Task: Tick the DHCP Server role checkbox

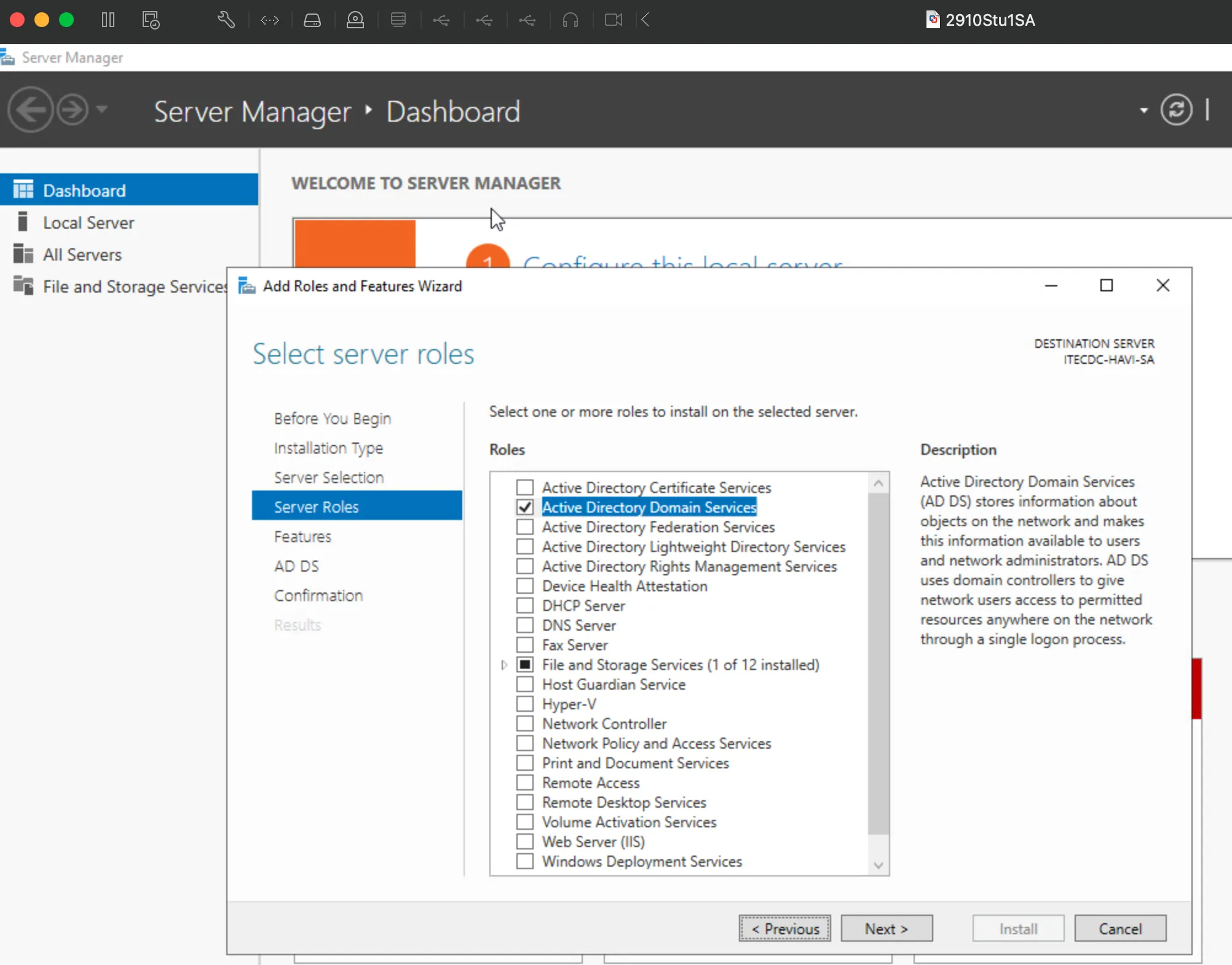Action: point(524,605)
